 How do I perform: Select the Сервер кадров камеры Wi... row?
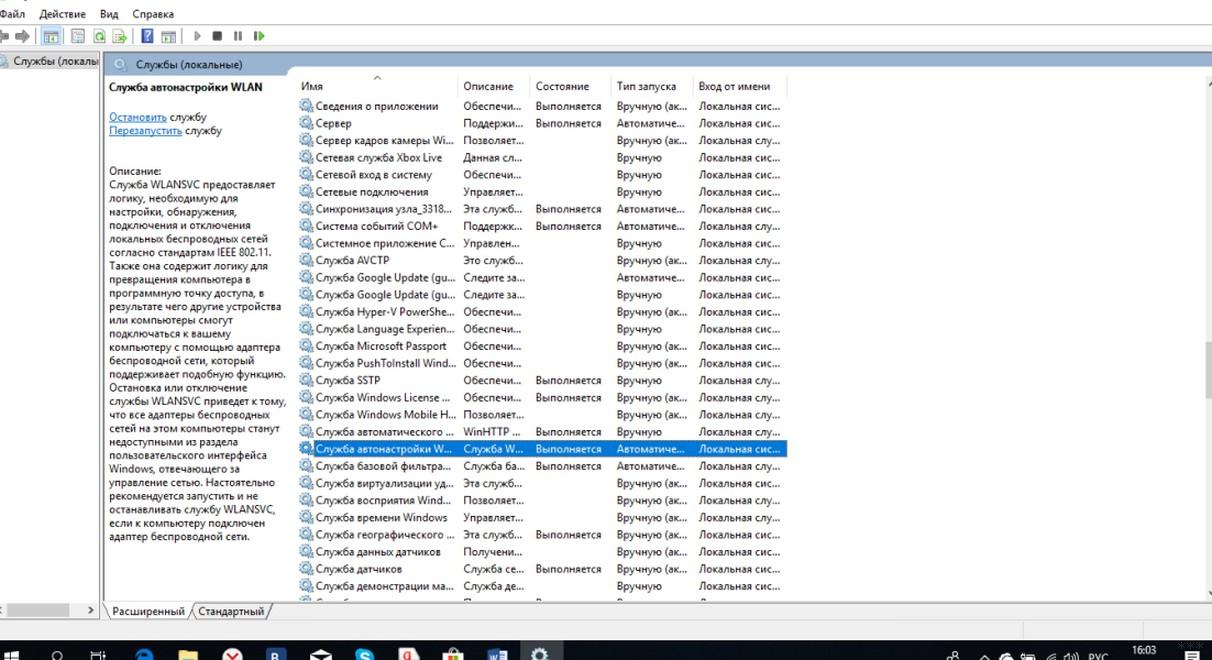pyautogui.click(x=542, y=141)
